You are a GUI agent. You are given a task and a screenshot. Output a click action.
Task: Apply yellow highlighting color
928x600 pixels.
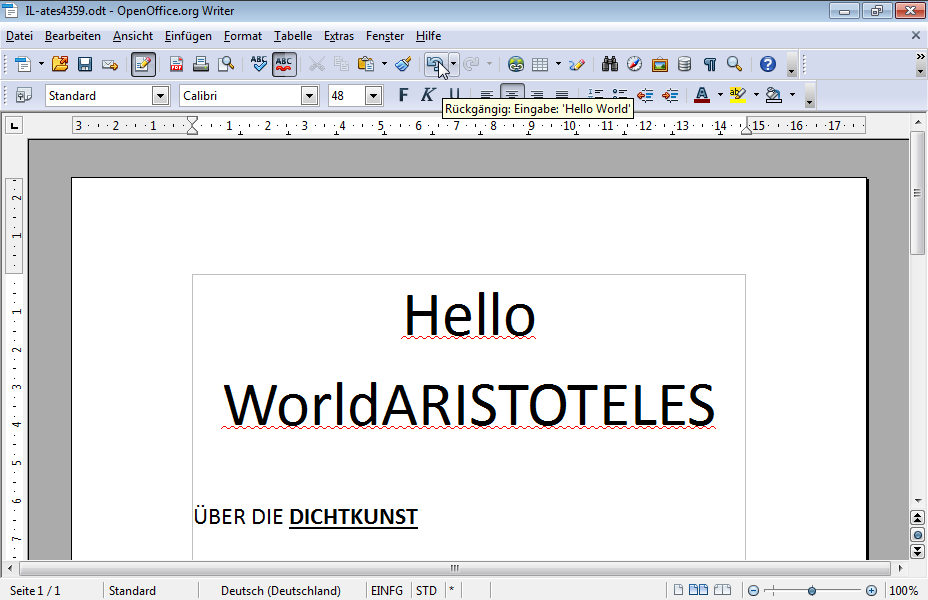737,95
